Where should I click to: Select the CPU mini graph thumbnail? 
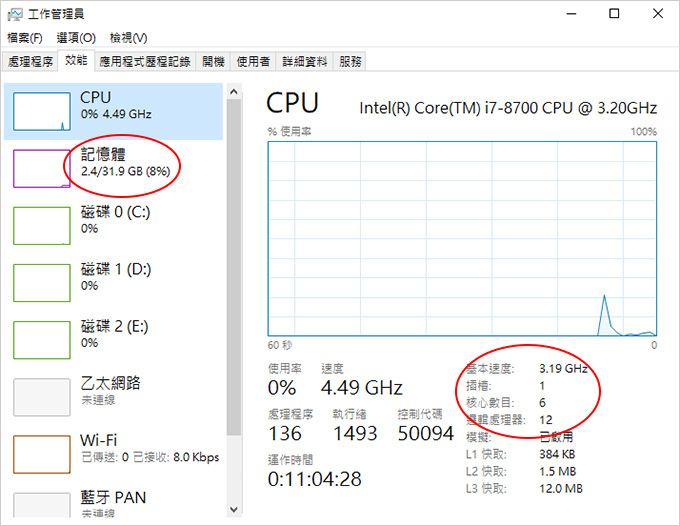(42, 111)
